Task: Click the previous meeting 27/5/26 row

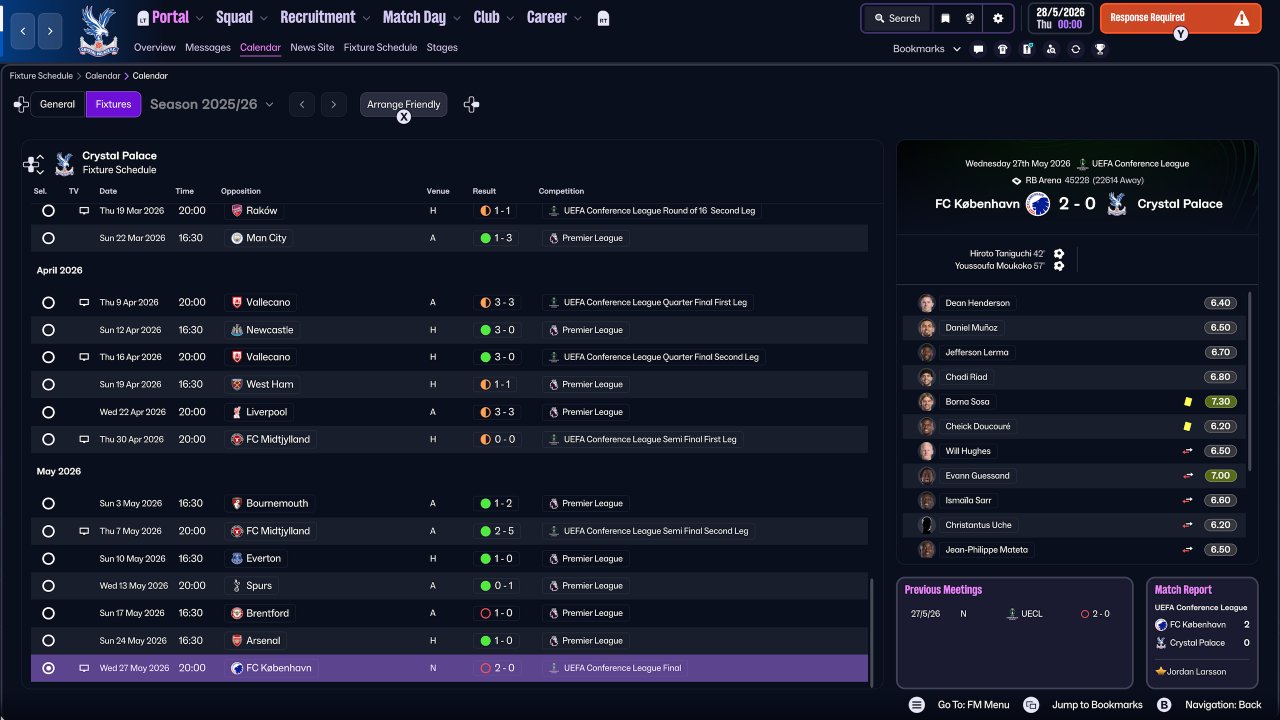Action: pyautogui.click(x=1014, y=614)
